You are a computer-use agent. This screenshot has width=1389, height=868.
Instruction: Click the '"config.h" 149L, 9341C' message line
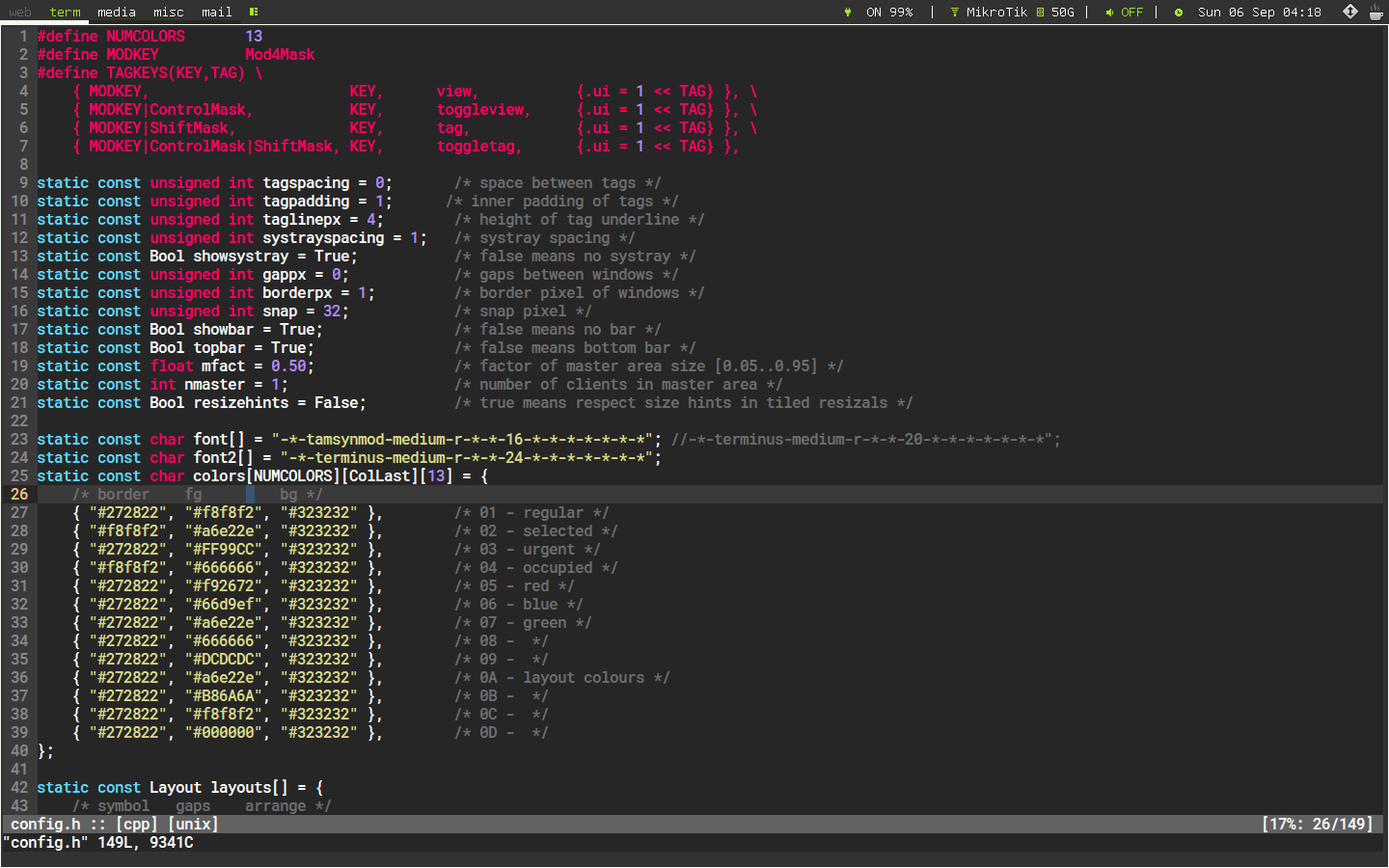click(x=98, y=843)
